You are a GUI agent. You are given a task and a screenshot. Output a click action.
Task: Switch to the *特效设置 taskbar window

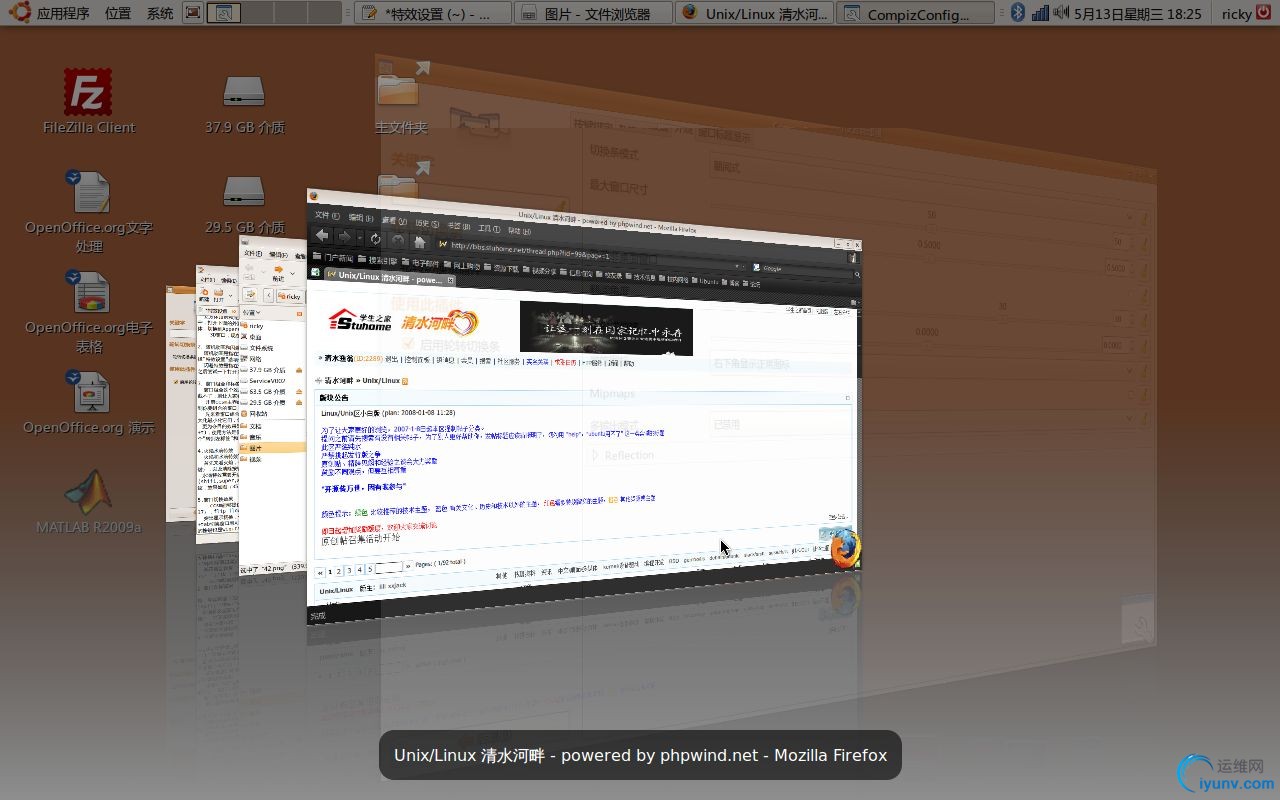pos(432,13)
